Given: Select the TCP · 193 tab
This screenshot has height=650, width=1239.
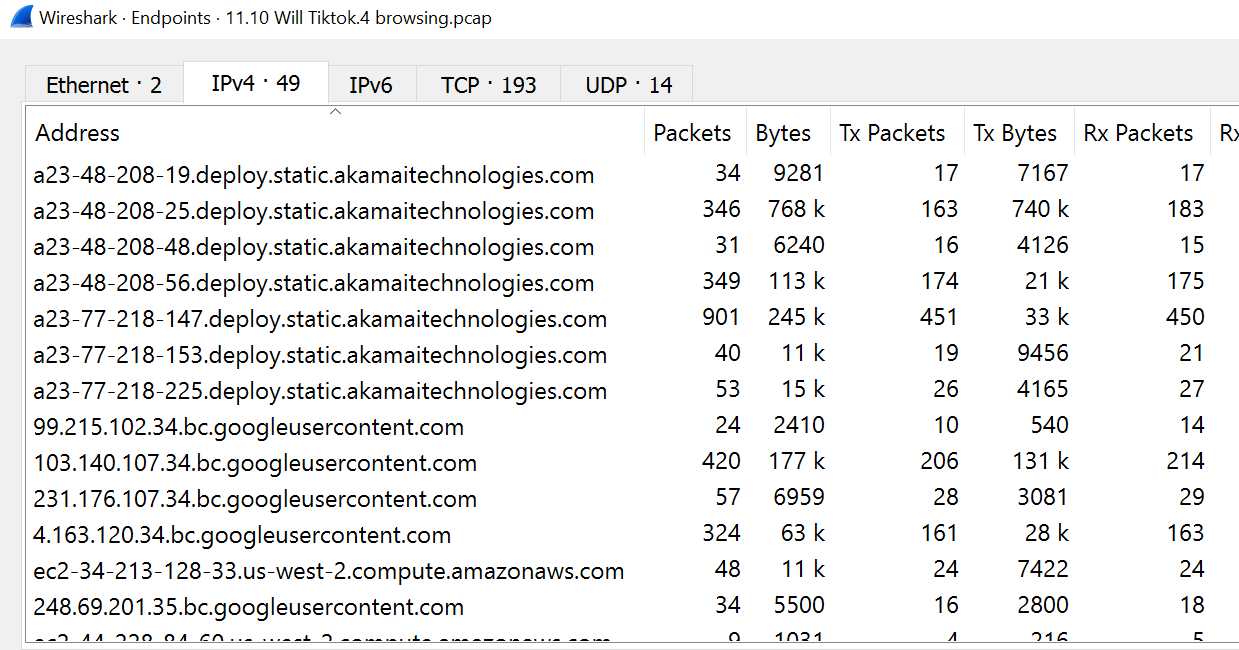Looking at the screenshot, I should [488, 85].
